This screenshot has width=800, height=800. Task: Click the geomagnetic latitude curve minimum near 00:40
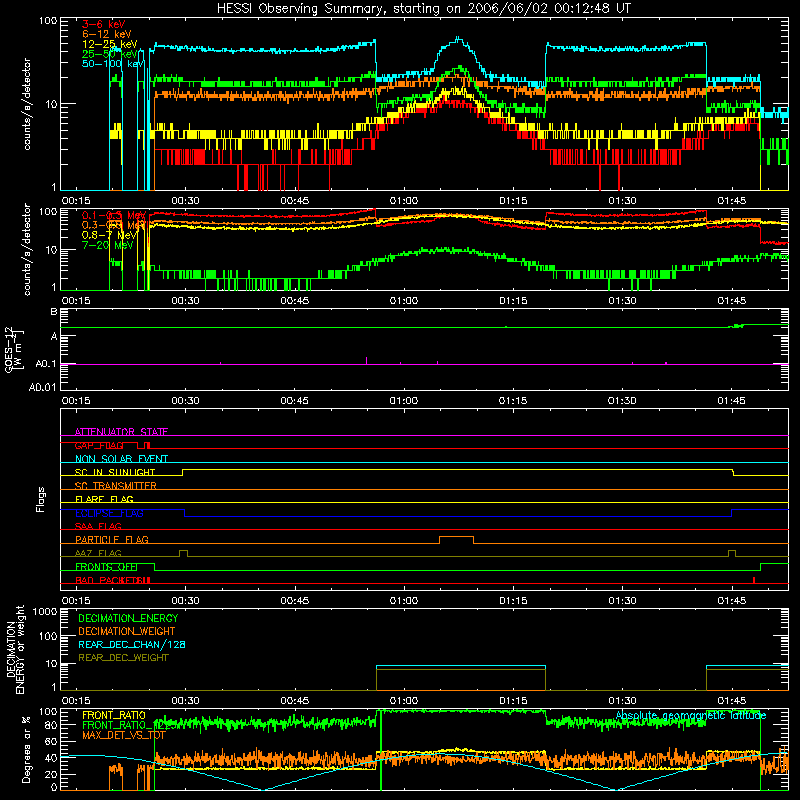tap(262, 789)
